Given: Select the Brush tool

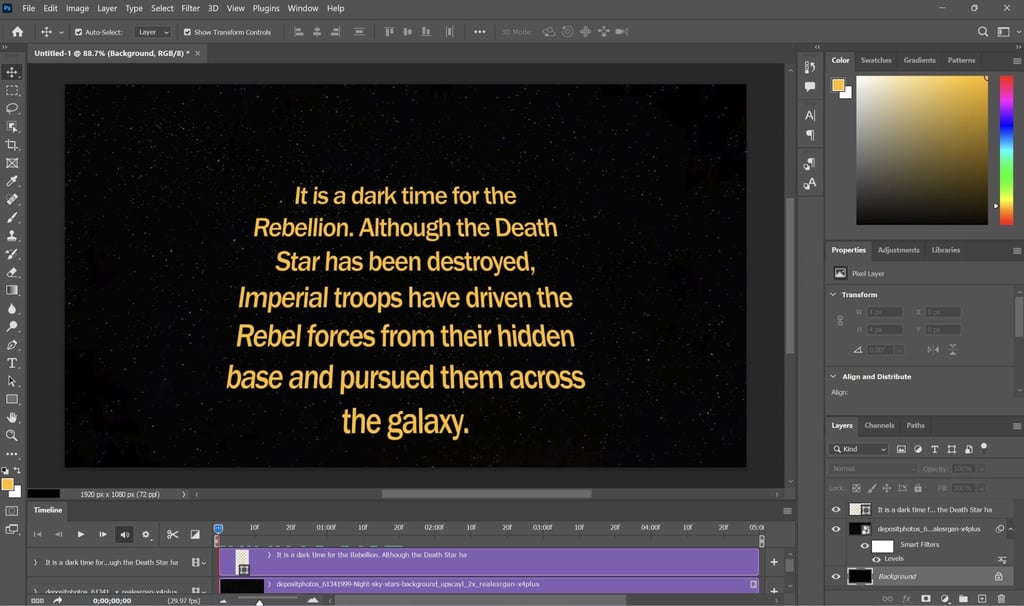Looking at the screenshot, I should [x=12, y=217].
